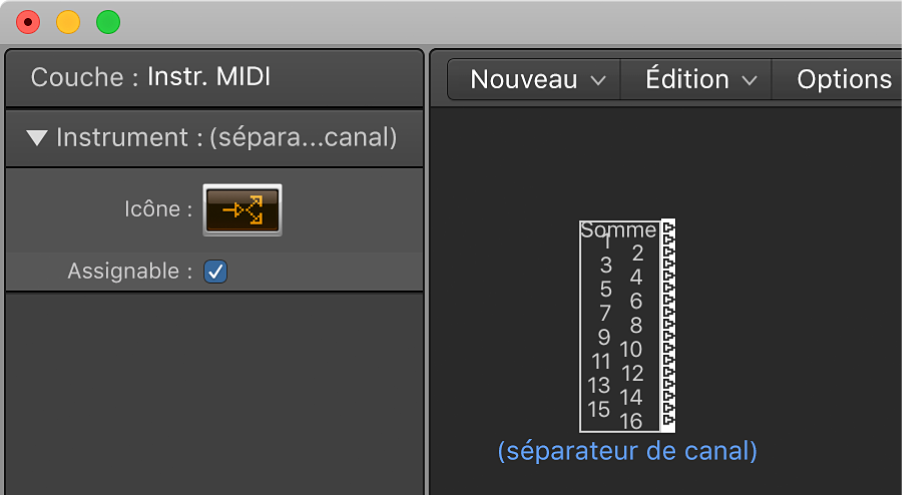This screenshot has width=902, height=495.
Task: Click the output triangle for channel 4
Action: pyautogui.click(x=668, y=276)
